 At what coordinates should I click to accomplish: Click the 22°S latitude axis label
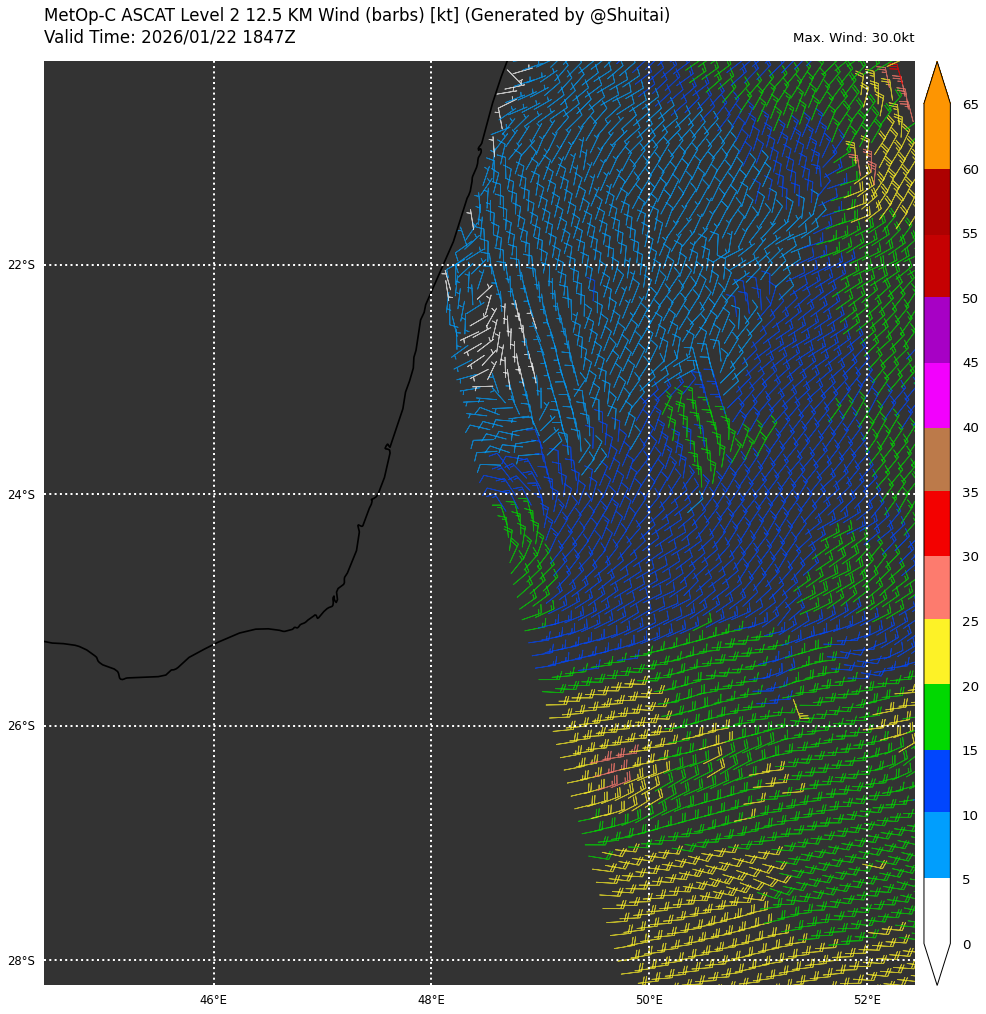click(x=21, y=265)
